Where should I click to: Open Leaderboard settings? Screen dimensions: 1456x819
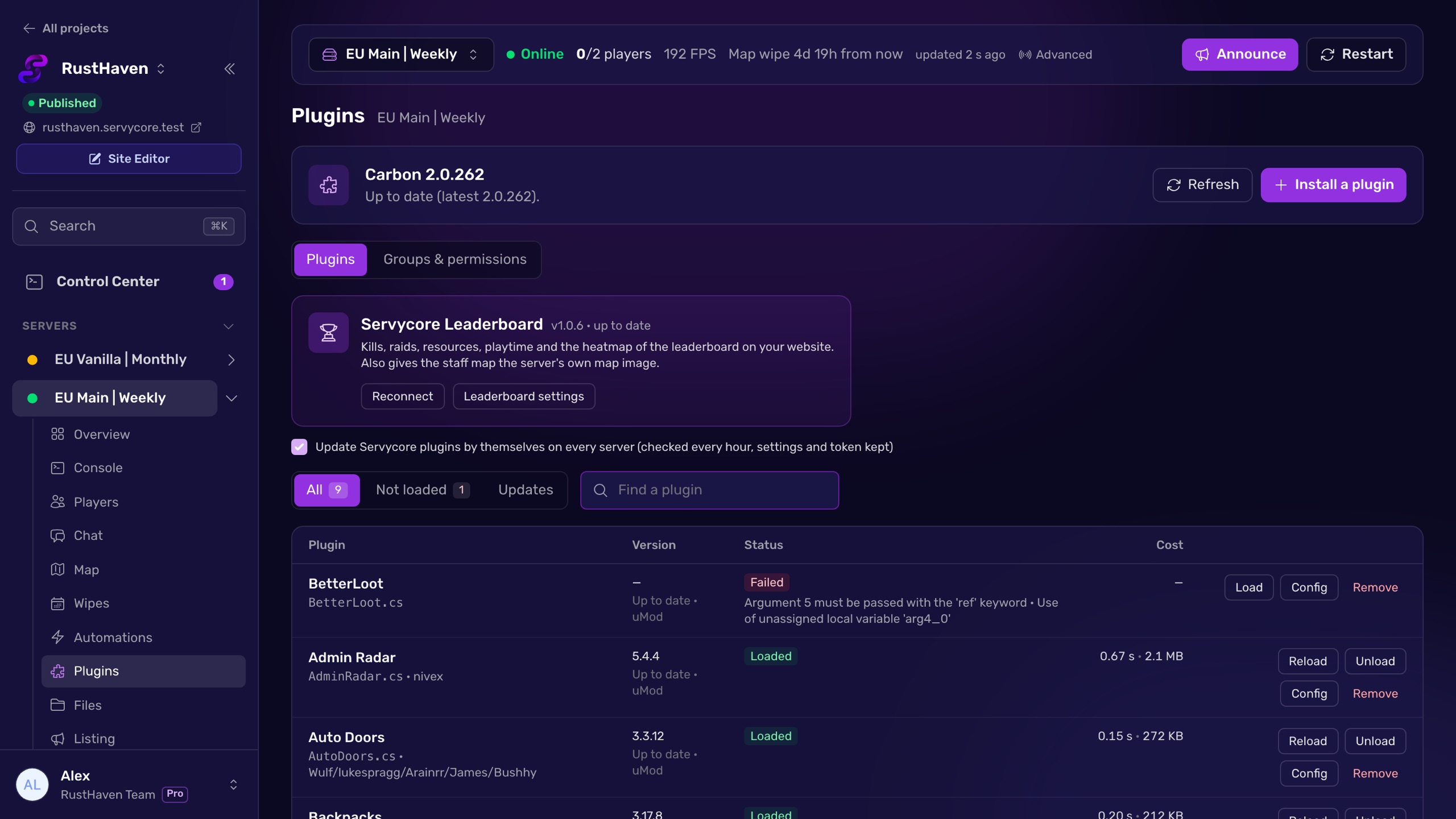[x=523, y=396]
